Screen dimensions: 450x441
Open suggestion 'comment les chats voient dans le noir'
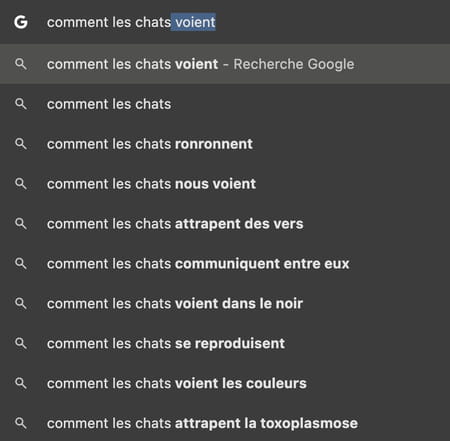225,304
